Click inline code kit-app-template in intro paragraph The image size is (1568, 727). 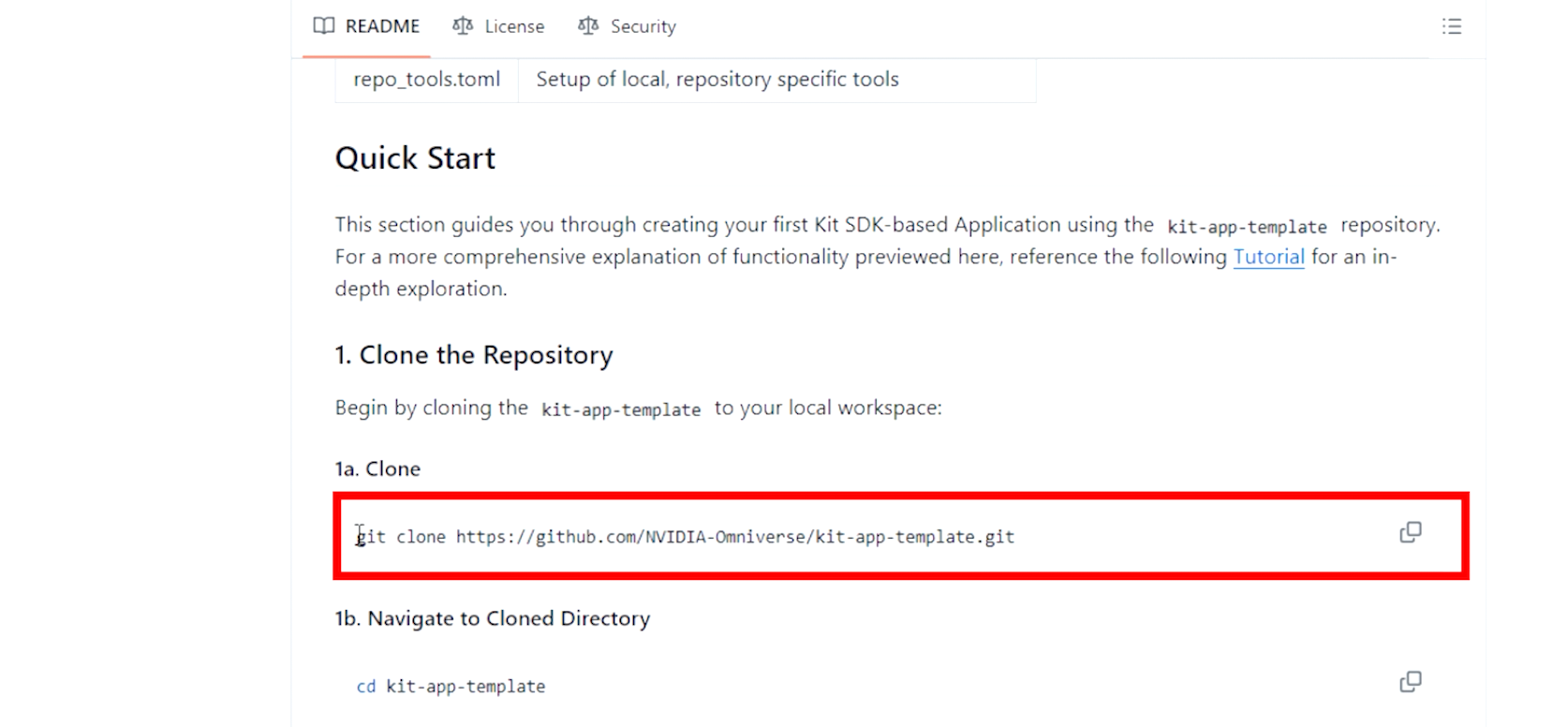click(1247, 227)
